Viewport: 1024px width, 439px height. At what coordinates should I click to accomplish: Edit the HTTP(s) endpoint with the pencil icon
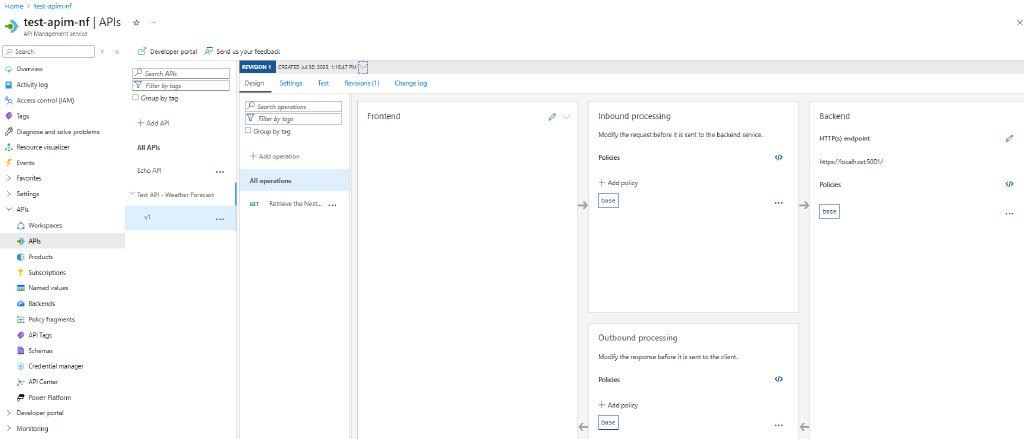pos(1010,138)
